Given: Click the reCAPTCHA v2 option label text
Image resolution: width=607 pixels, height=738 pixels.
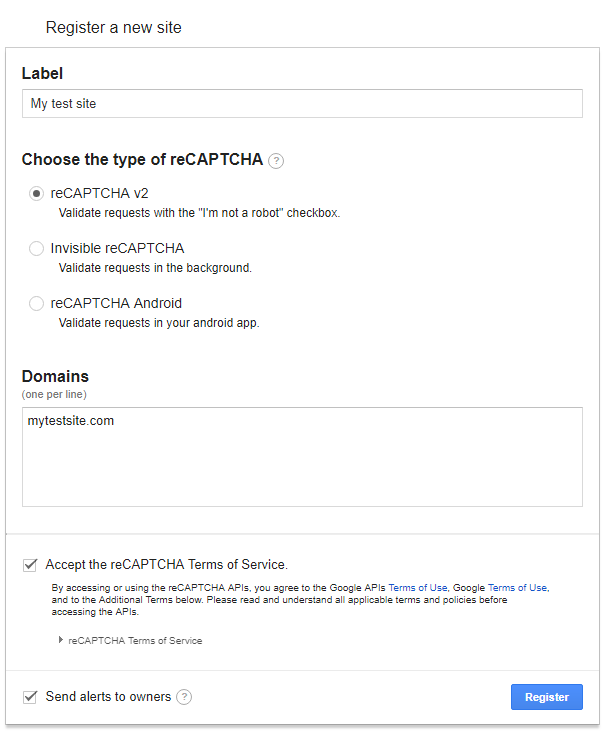Looking at the screenshot, I should pyautogui.click(x=99, y=193).
